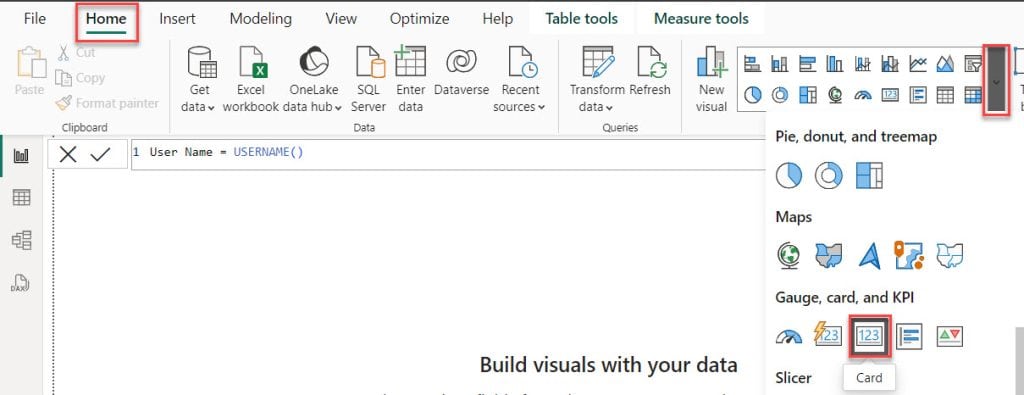Open the OneLake data hub
Viewport: 1024px width, 395px height.
click(x=313, y=80)
